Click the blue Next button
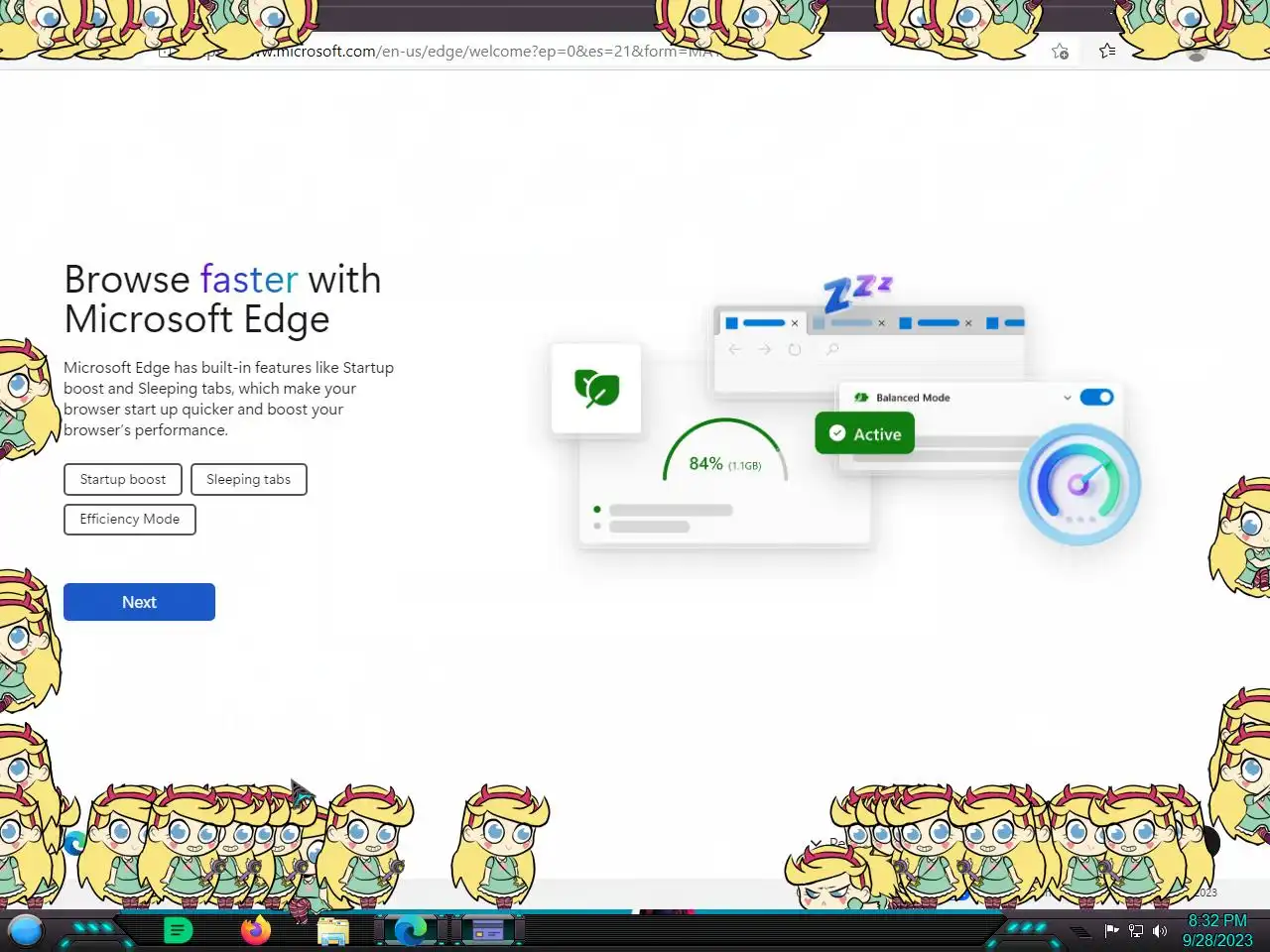 [139, 602]
